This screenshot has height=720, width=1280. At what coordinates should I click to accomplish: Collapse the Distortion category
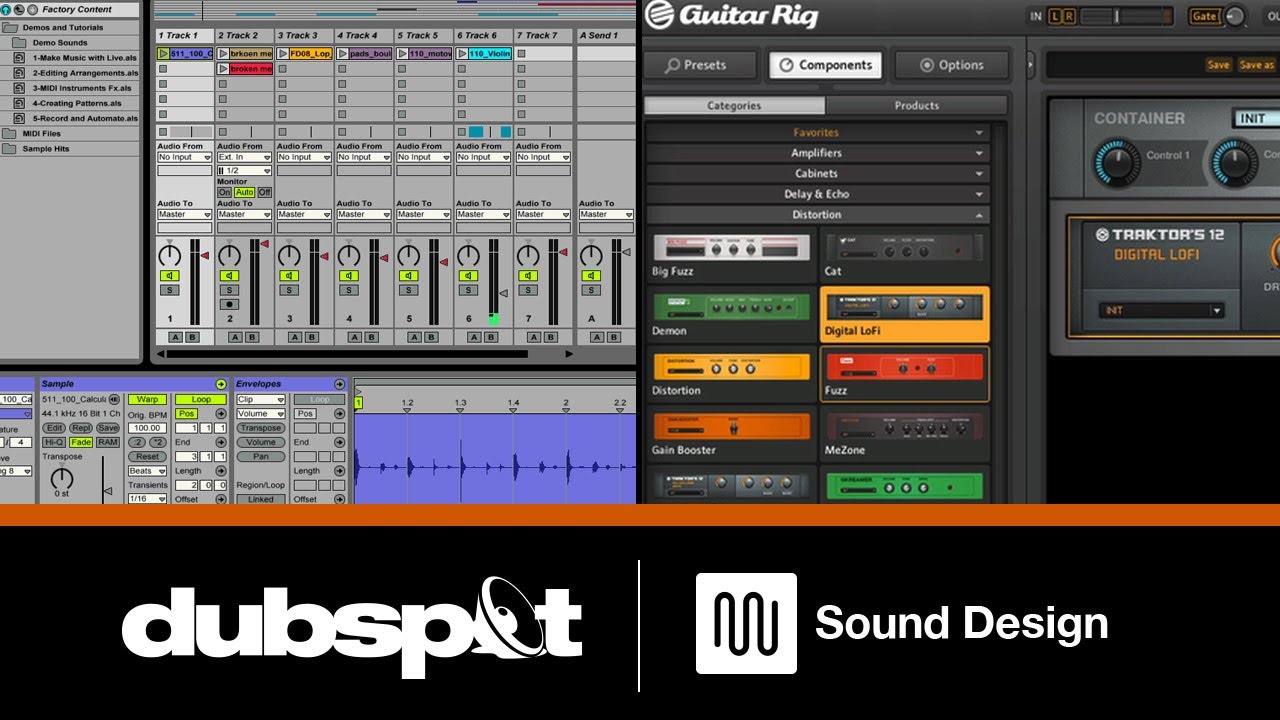click(x=818, y=215)
